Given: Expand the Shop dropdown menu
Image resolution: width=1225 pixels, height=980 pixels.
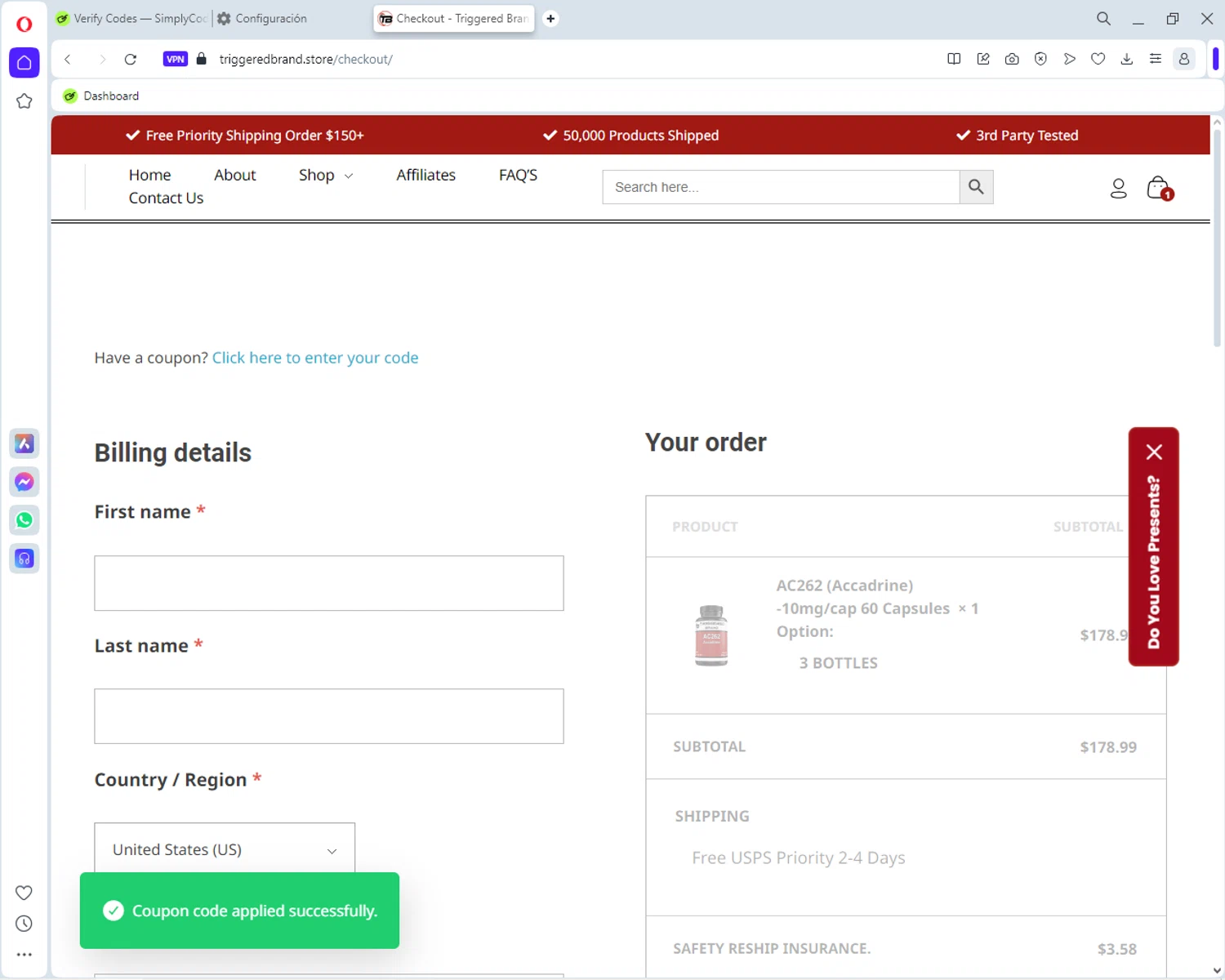Looking at the screenshot, I should (326, 175).
